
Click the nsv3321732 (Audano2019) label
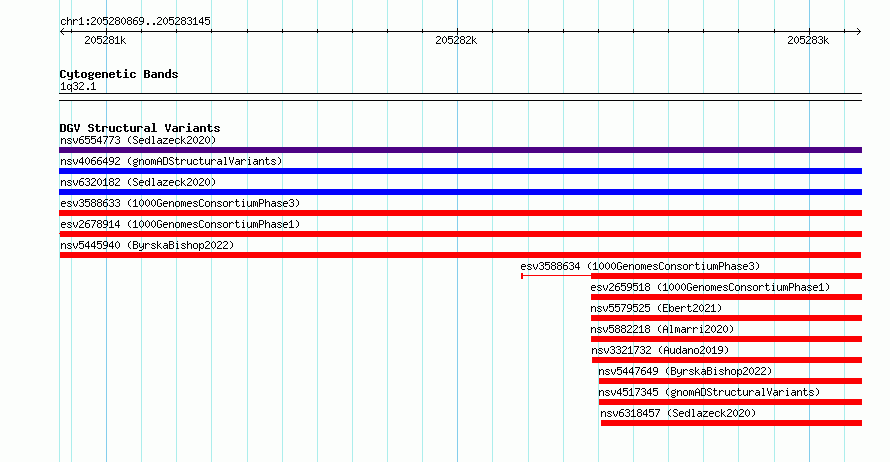[x=660, y=350]
